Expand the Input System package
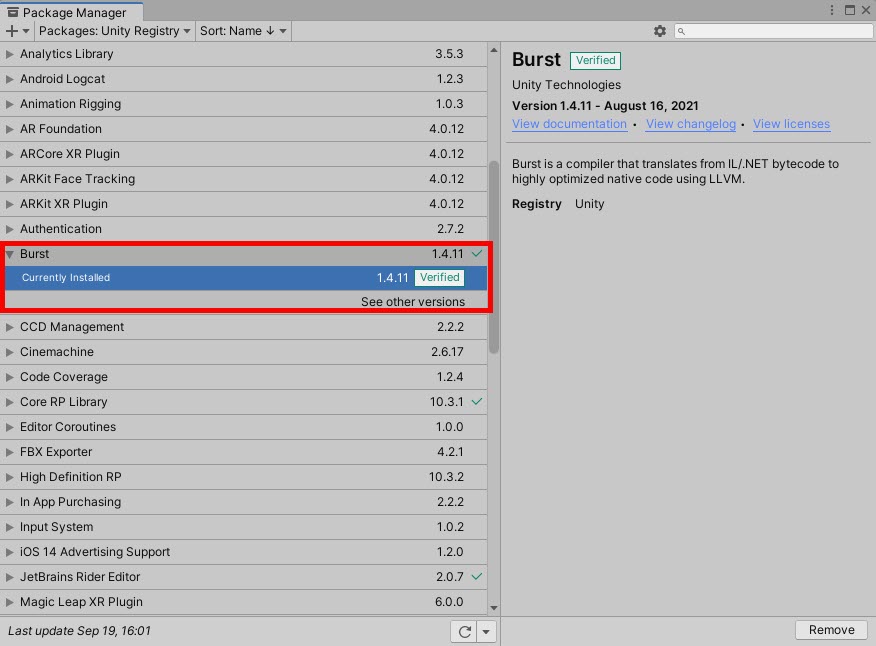 9,527
